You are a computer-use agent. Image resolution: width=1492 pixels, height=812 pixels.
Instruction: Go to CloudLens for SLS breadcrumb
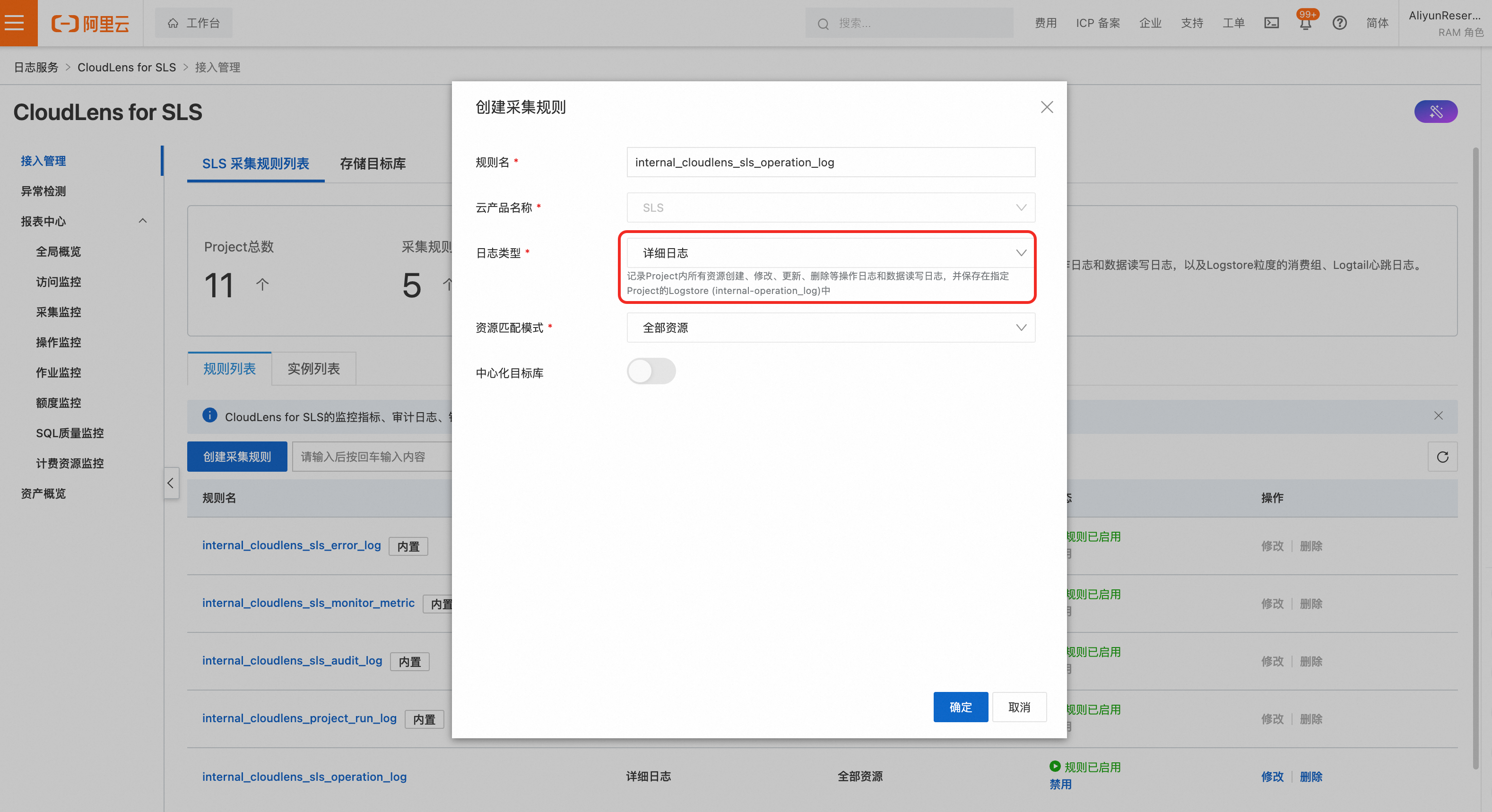click(126, 67)
